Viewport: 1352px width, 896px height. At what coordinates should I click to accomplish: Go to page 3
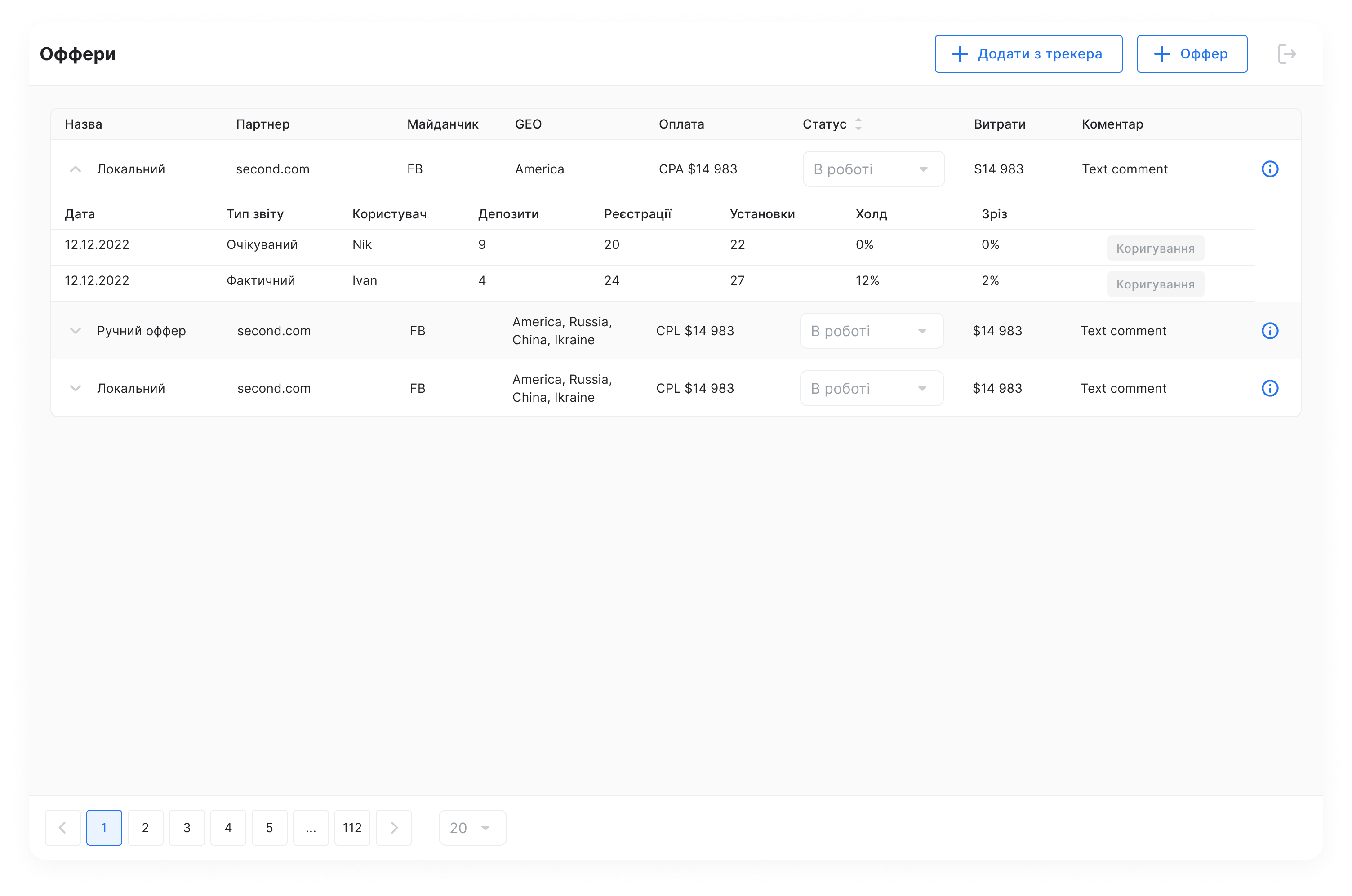click(187, 827)
